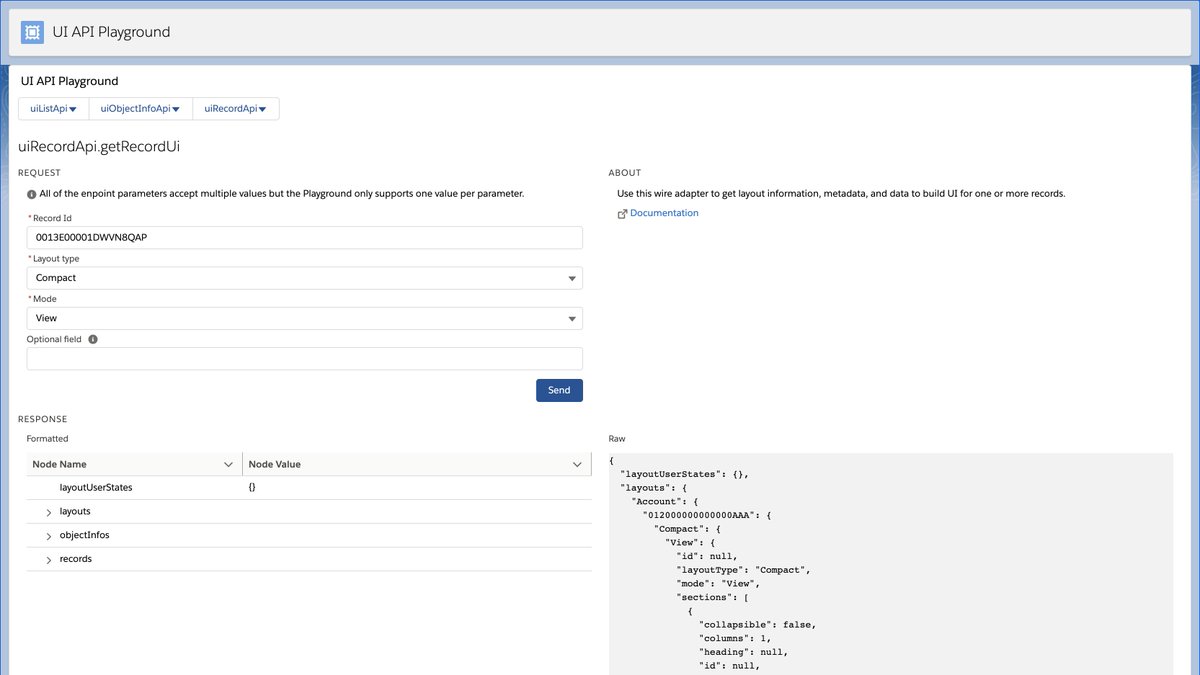Open the Layout type combo box
This screenshot has width=1200, height=675.
[304, 278]
